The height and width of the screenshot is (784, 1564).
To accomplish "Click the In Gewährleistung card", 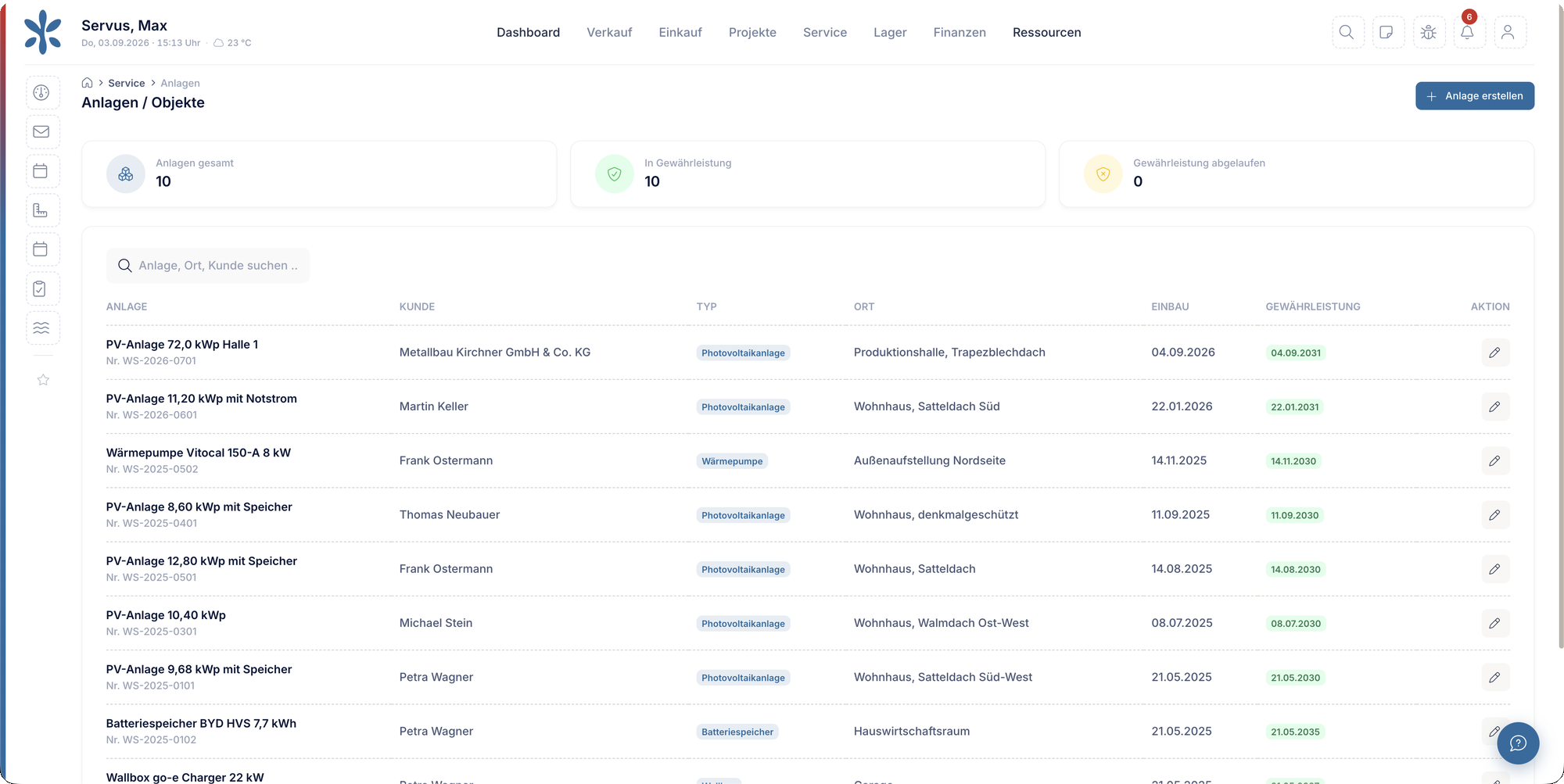I will (x=808, y=174).
